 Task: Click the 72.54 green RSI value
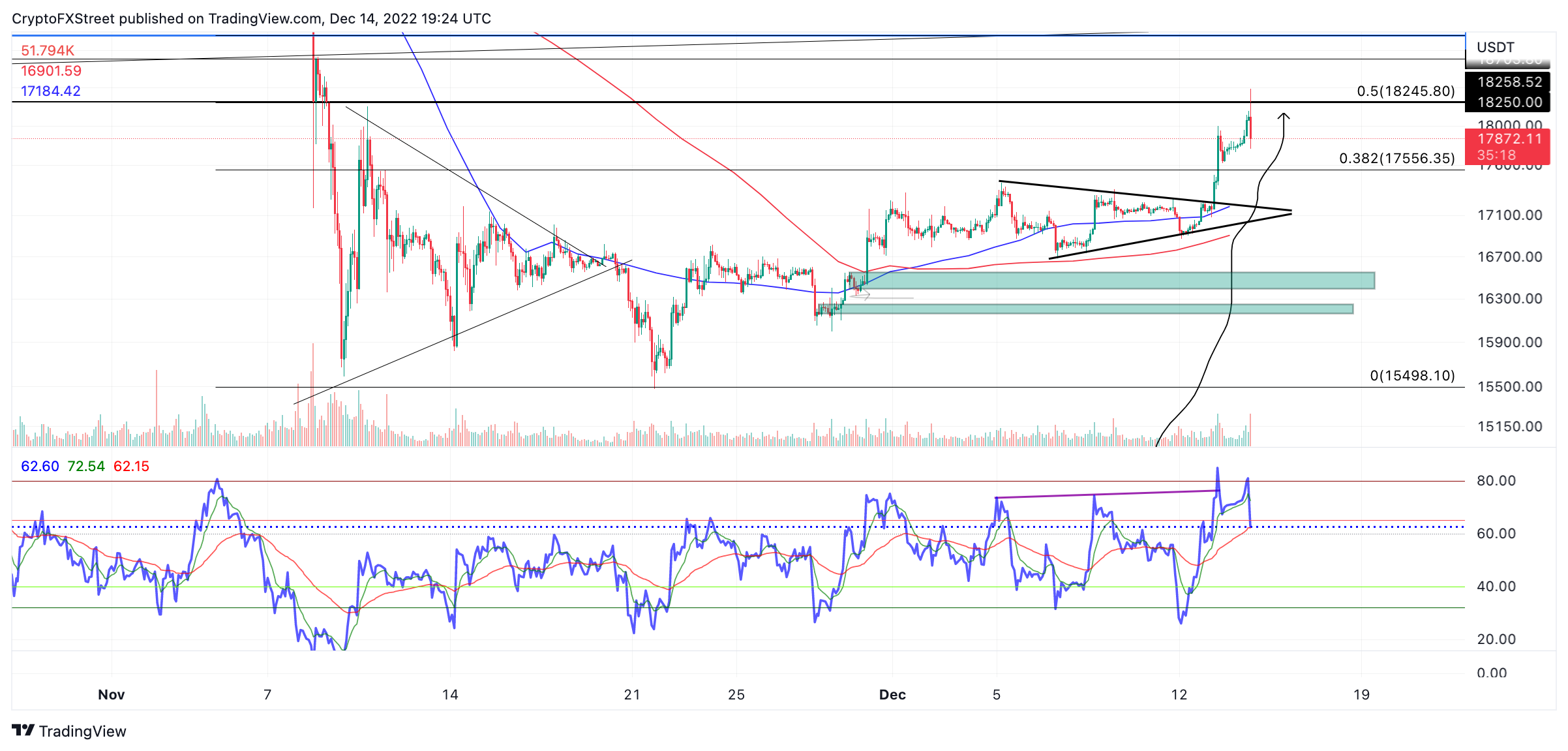point(86,466)
